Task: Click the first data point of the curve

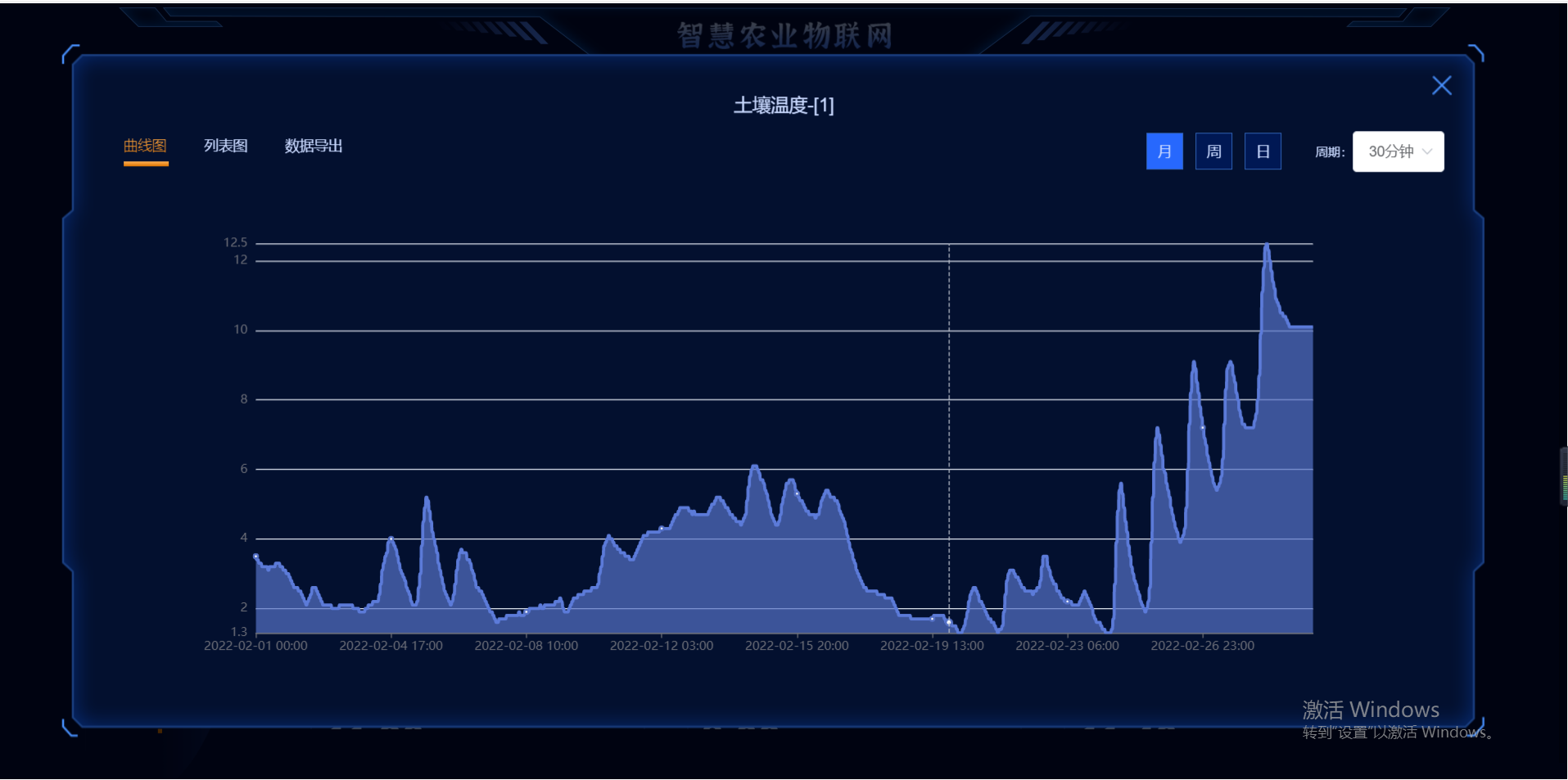Action: pos(256,557)
